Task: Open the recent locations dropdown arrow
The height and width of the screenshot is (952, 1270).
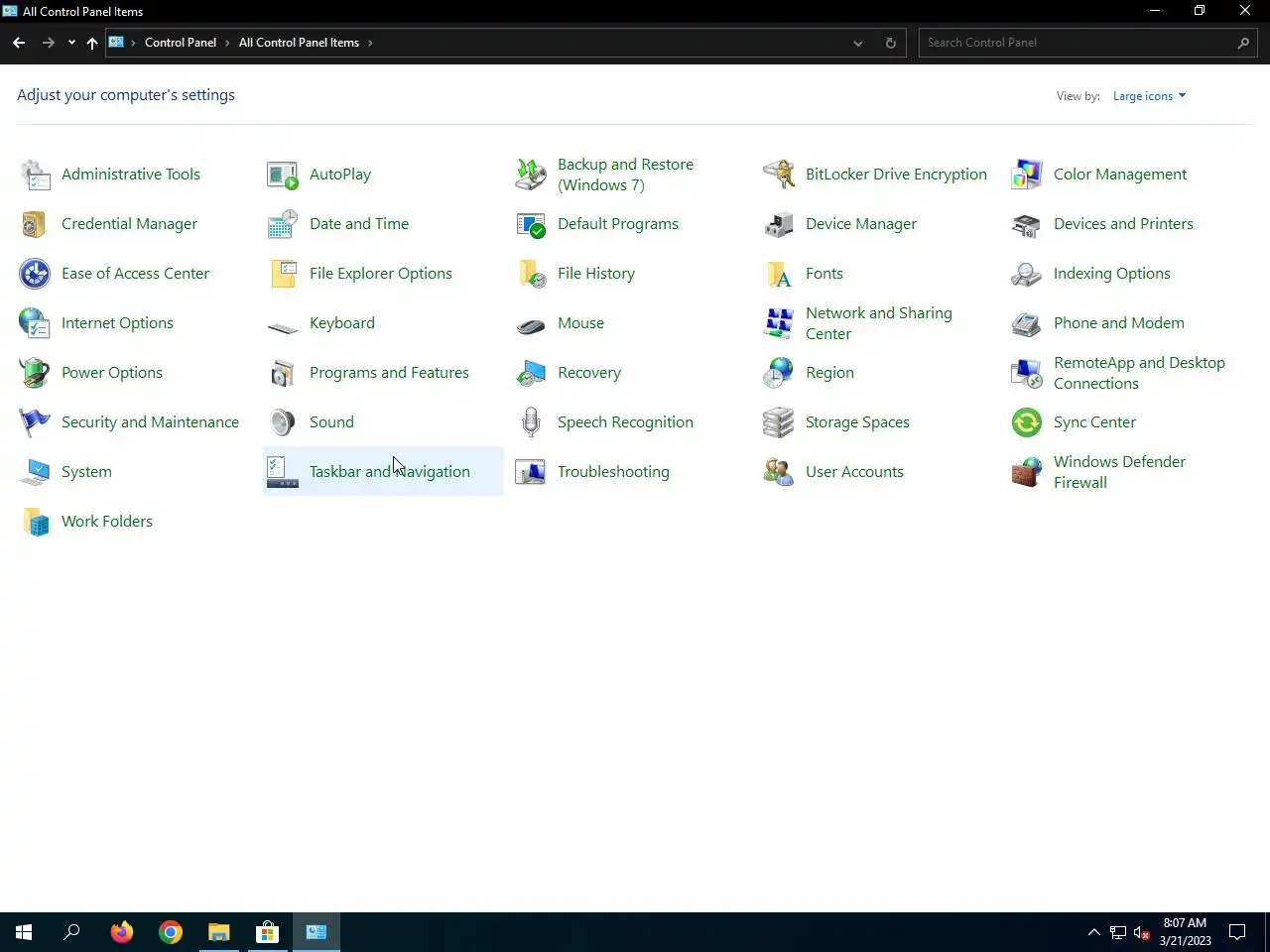Action: coord(71,43)
